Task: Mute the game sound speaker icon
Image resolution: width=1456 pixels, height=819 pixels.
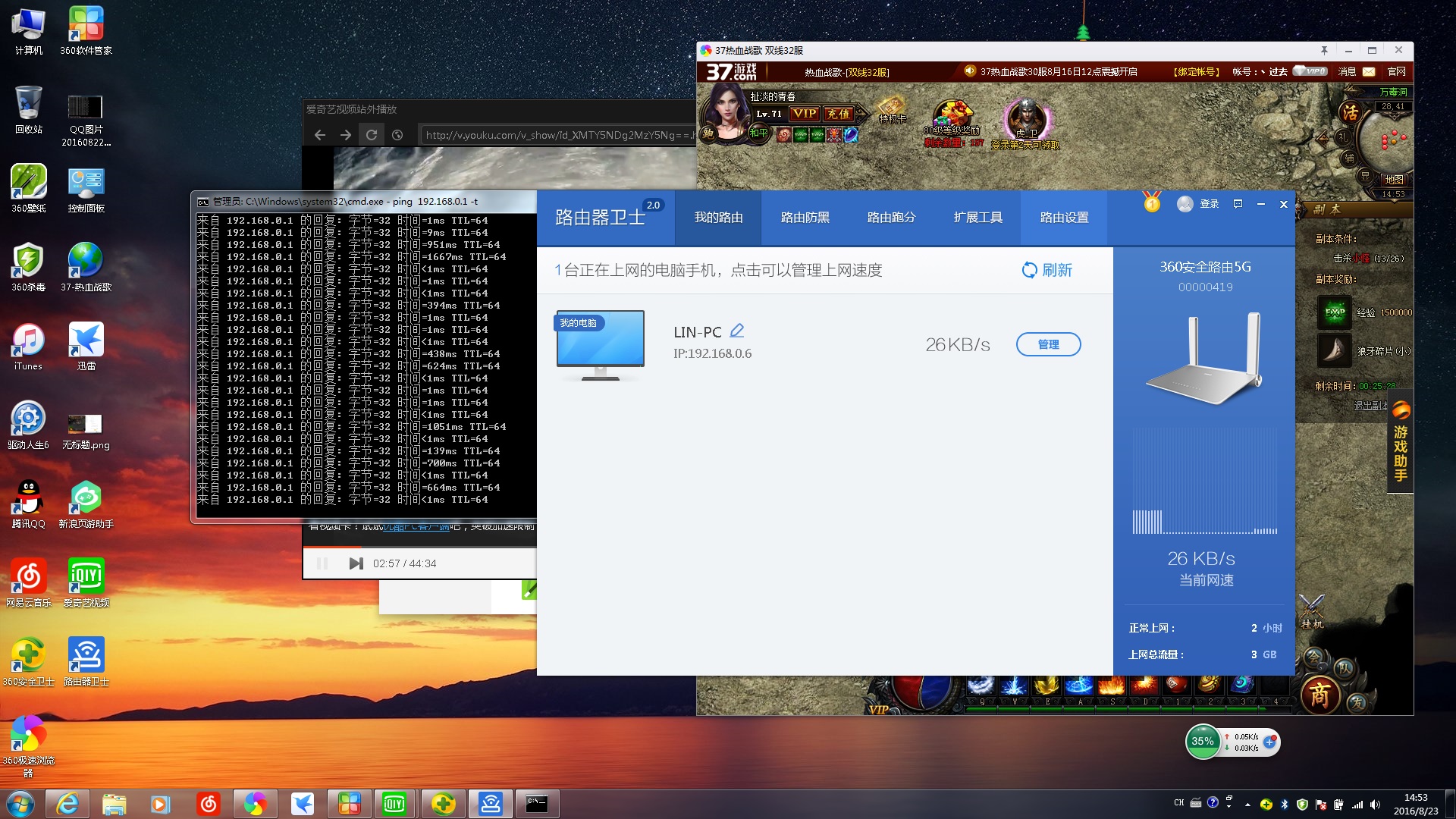Action: point(969,71)
